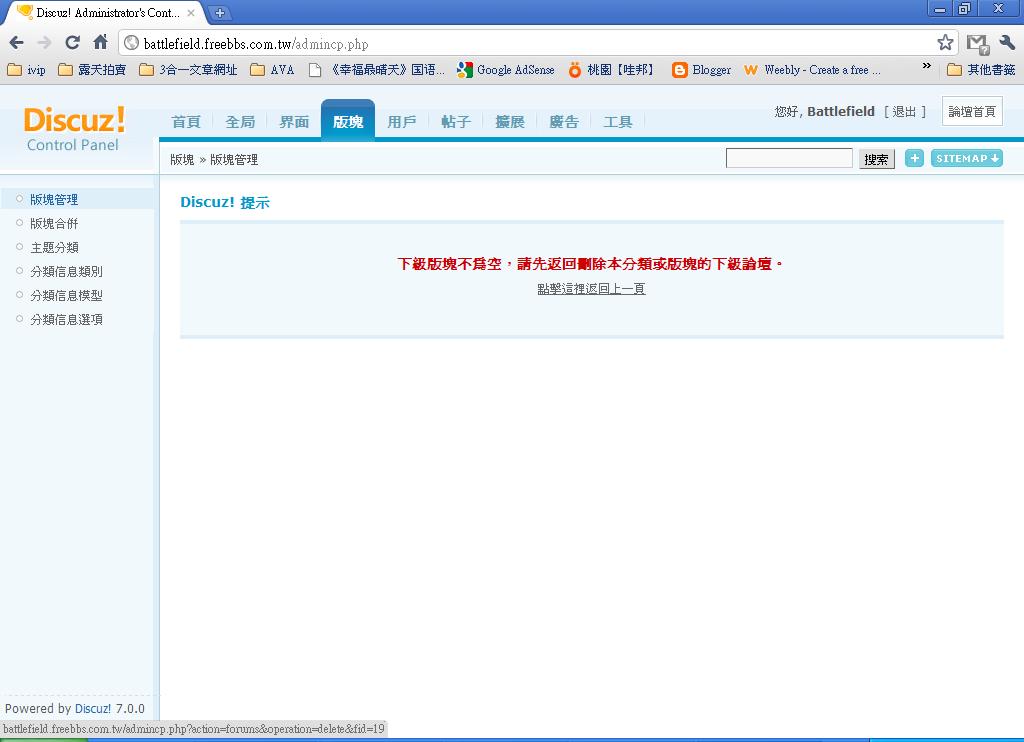Switch to the 用戶 tab
The image size is (1024, 742).
pyautogui.click(x=401, y=122)
